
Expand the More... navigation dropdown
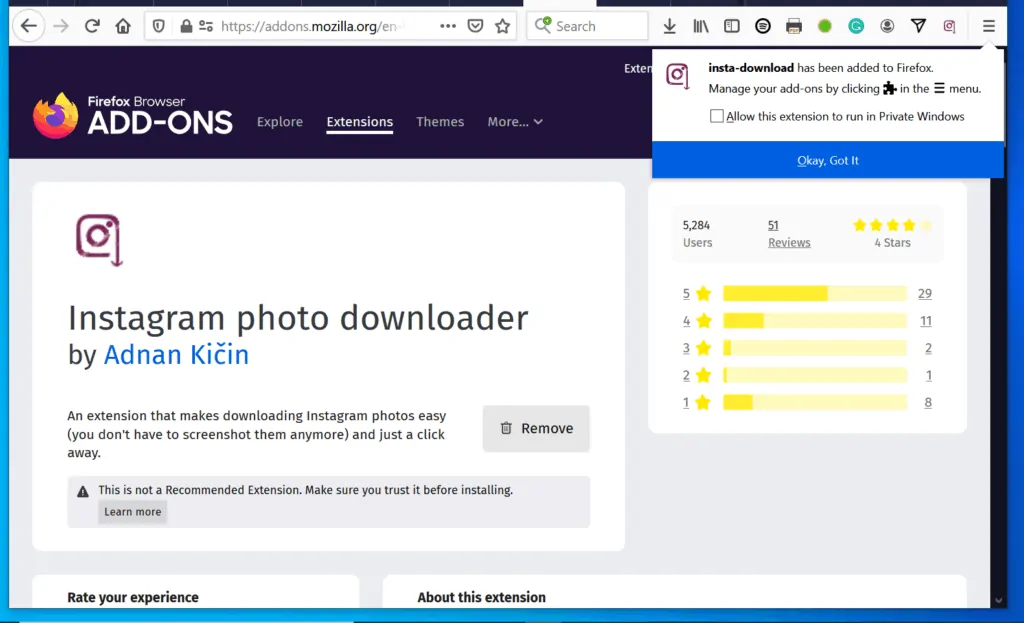coord(515,121)
